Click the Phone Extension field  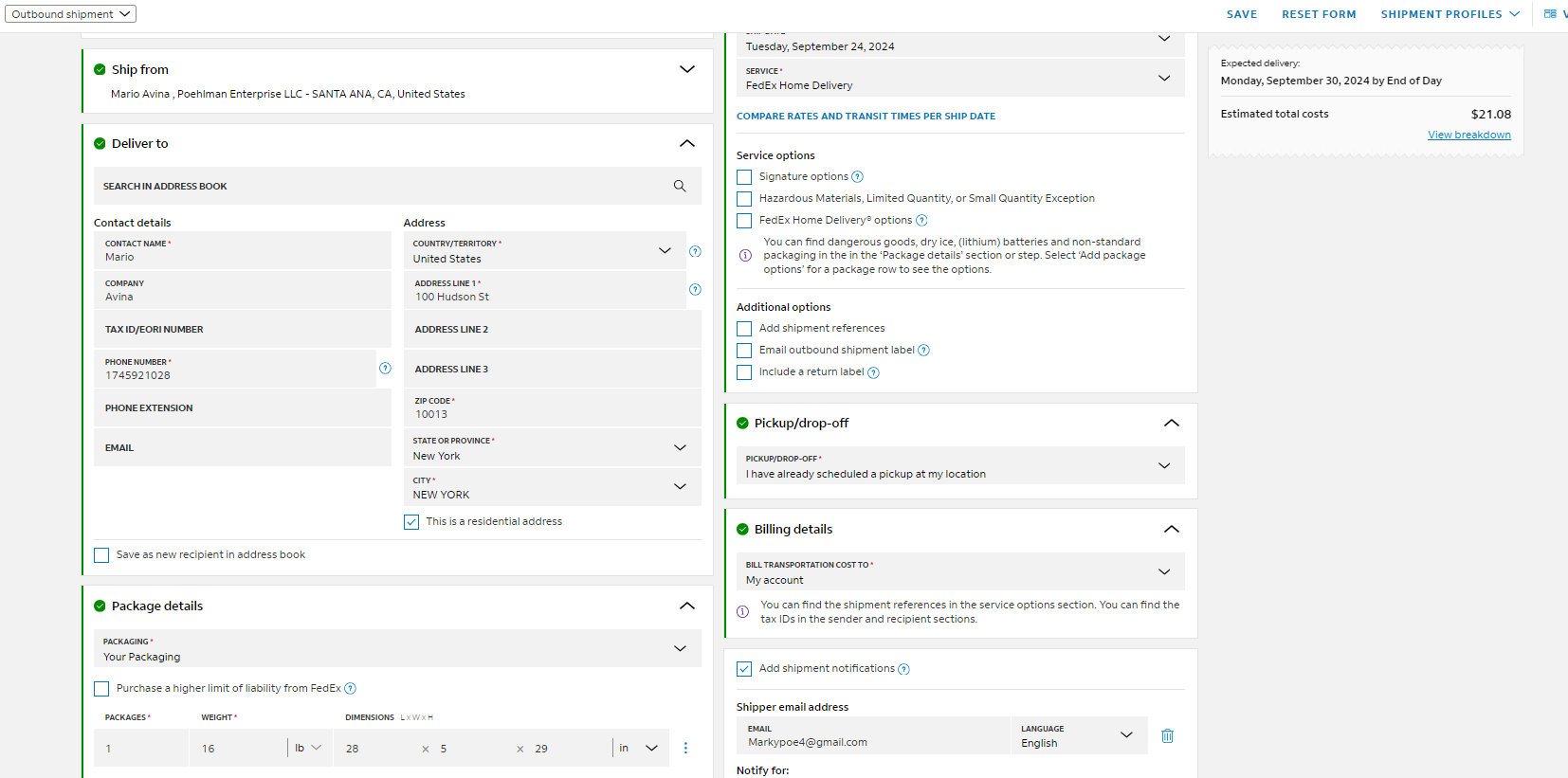tap(243, 407)
